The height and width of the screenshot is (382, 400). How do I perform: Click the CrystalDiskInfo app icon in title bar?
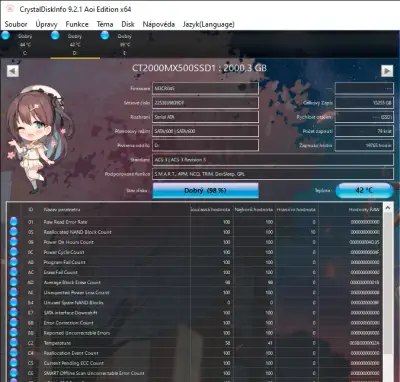(x=10, y=9)
